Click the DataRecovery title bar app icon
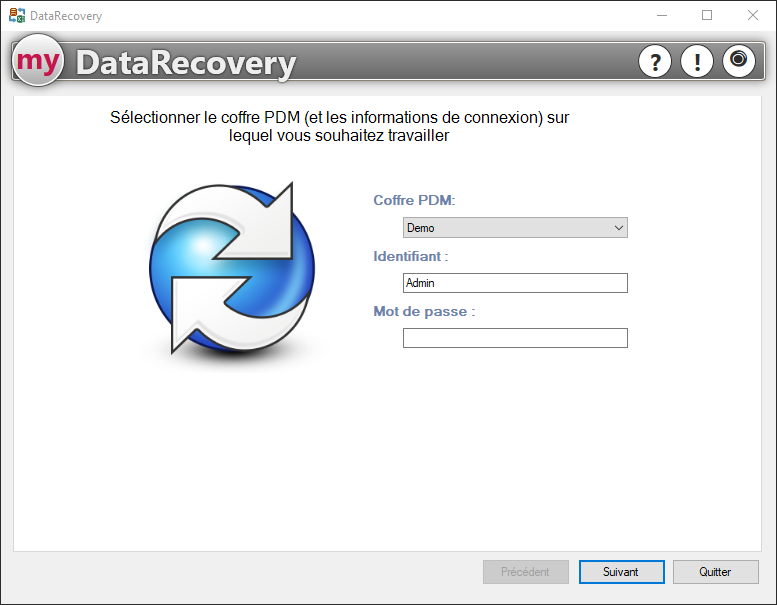The width and height of the screenshot is (777, 605). click(17, 16)
